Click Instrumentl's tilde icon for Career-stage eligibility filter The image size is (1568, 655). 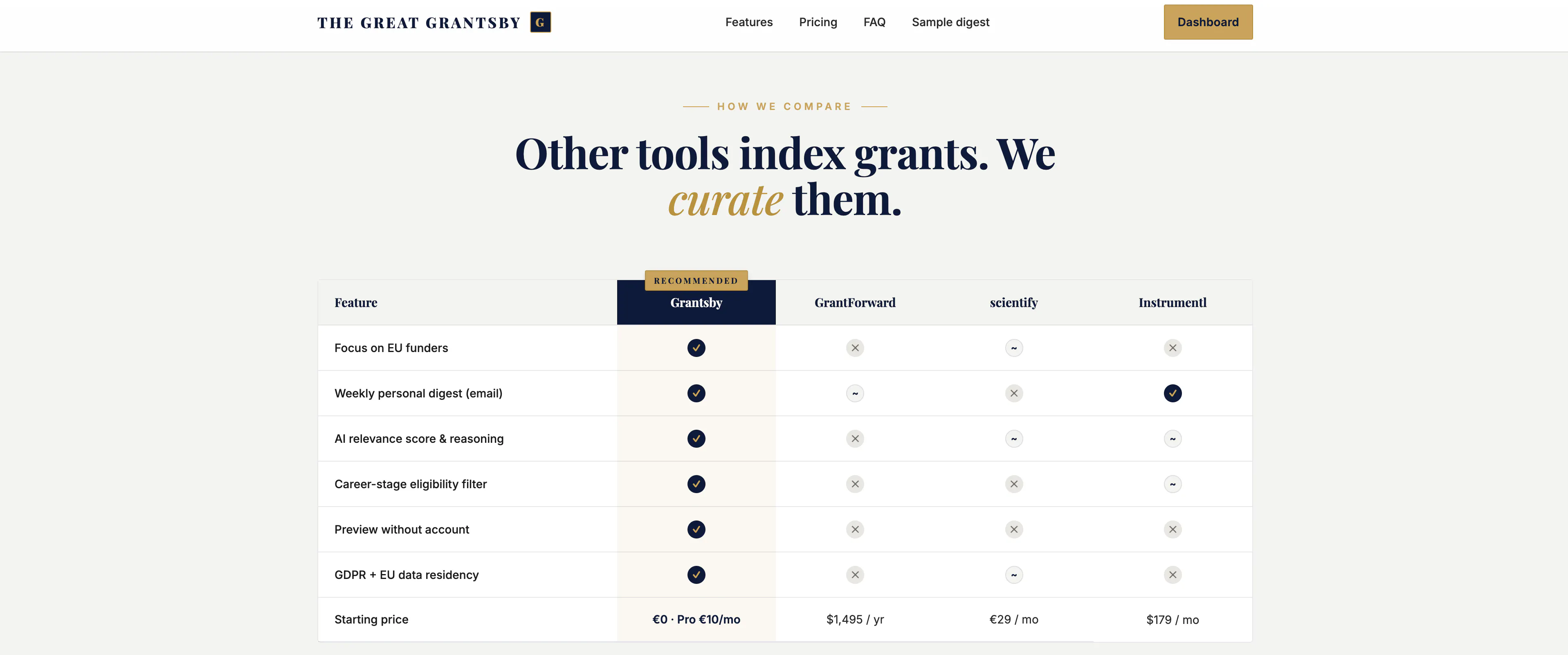(1173, 484)
